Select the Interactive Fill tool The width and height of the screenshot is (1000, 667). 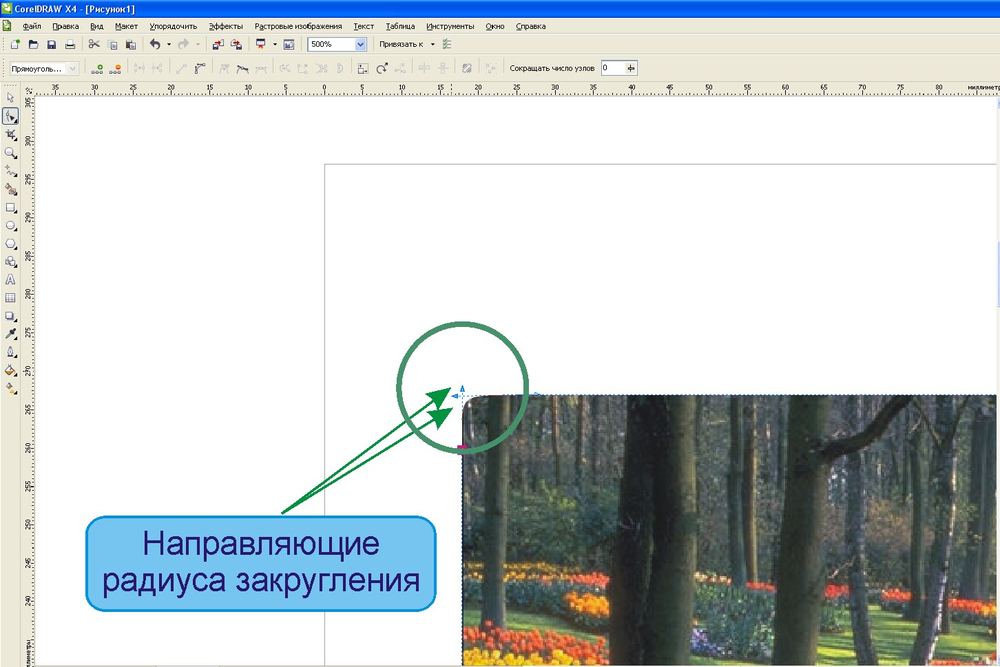pyautogui.click(x=10, y=388)
